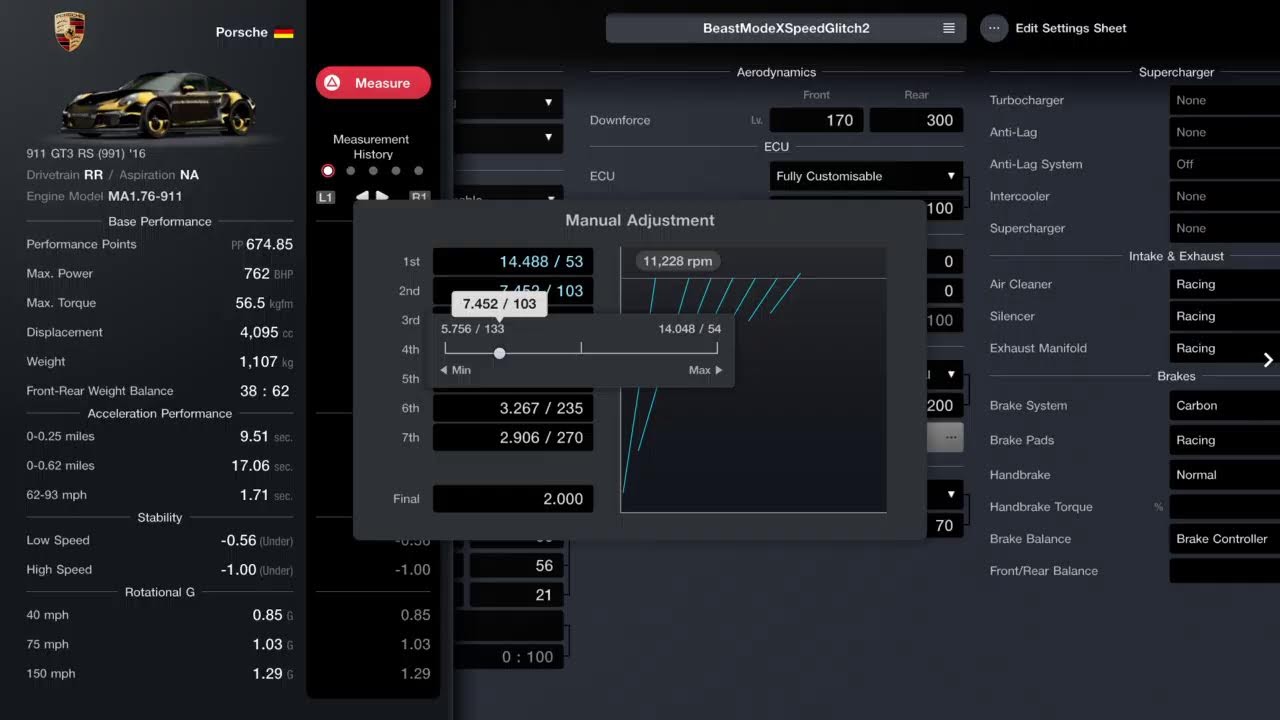Click the Handbrake Torque field
The height and width of the screenshot is (720, 1280).
coord(1224,507)
